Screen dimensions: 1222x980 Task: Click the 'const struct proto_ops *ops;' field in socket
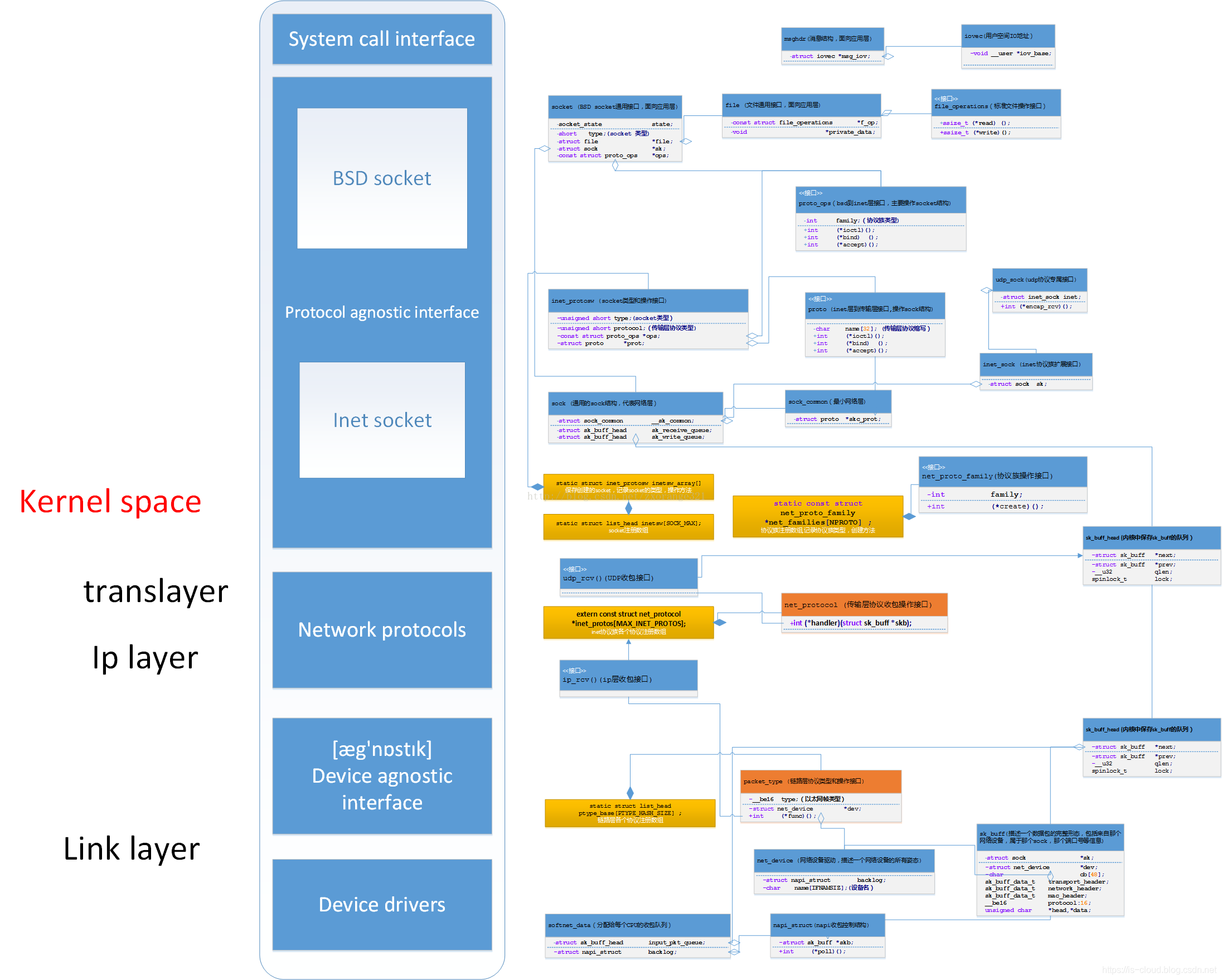tap(613, 156)
